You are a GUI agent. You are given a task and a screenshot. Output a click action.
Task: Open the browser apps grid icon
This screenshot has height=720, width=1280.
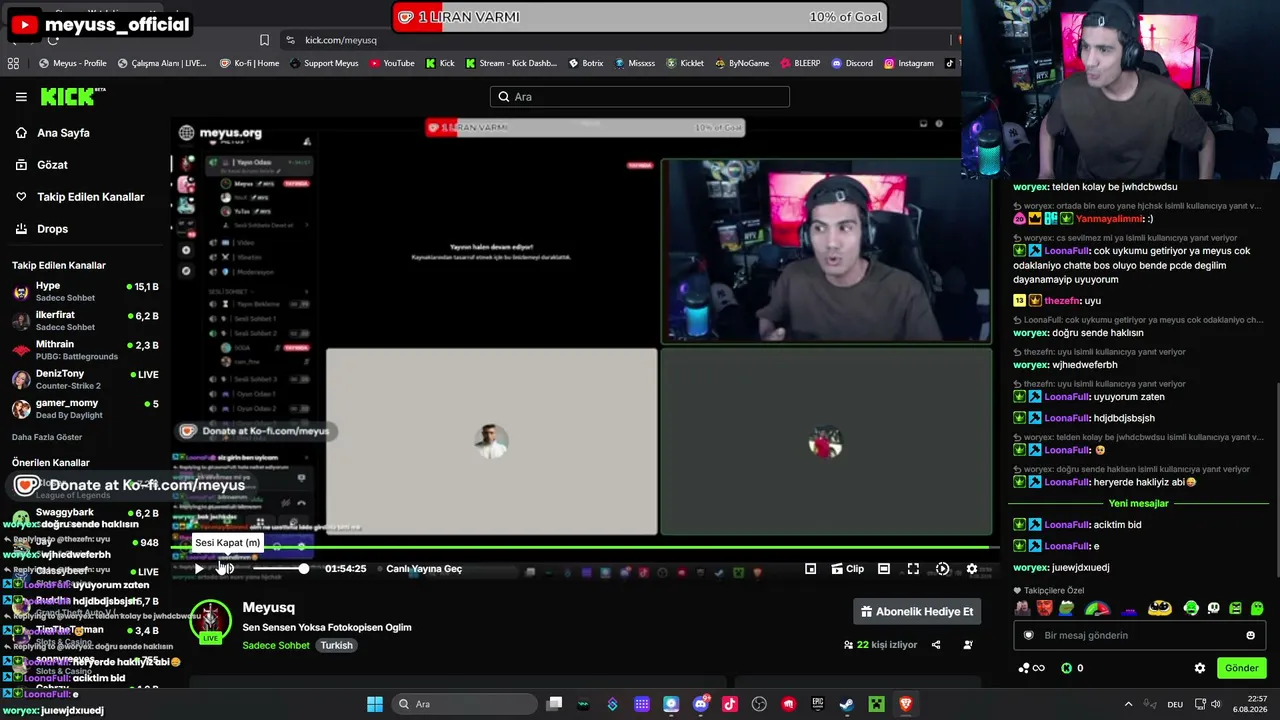pyautogui.click(x=13, y=63)
